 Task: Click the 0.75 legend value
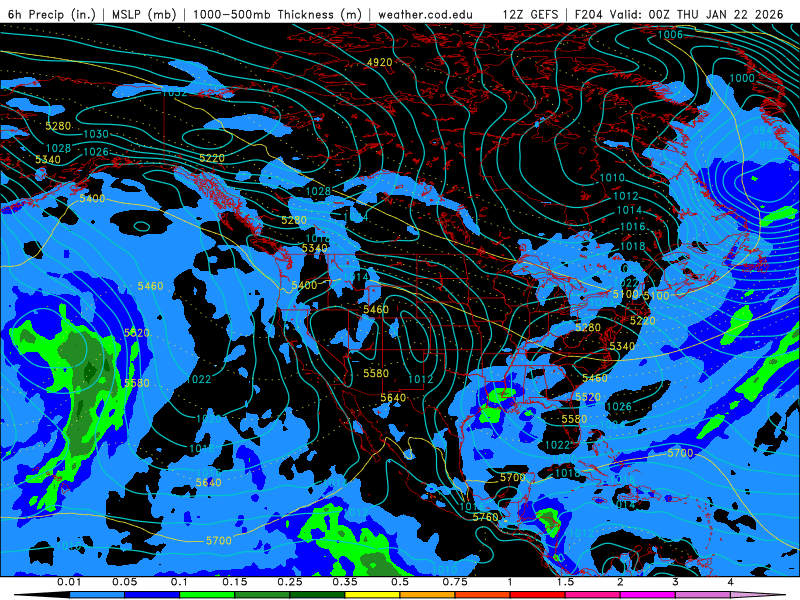click(x=455, y=582)
